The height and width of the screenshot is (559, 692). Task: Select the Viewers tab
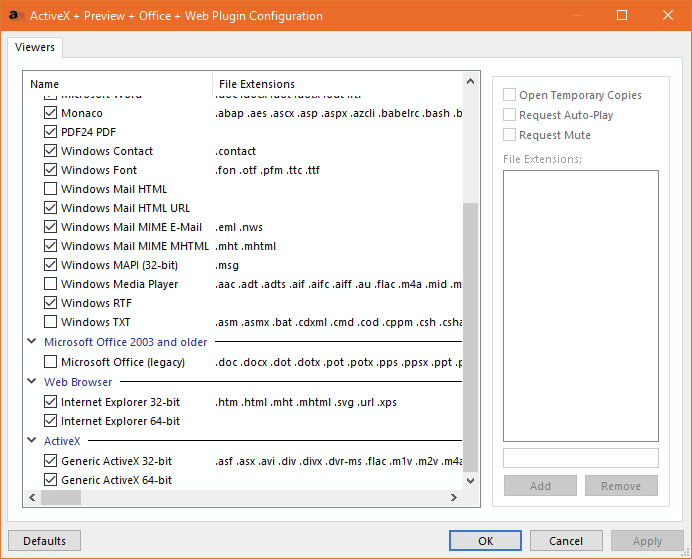click(x=35, y=47)
